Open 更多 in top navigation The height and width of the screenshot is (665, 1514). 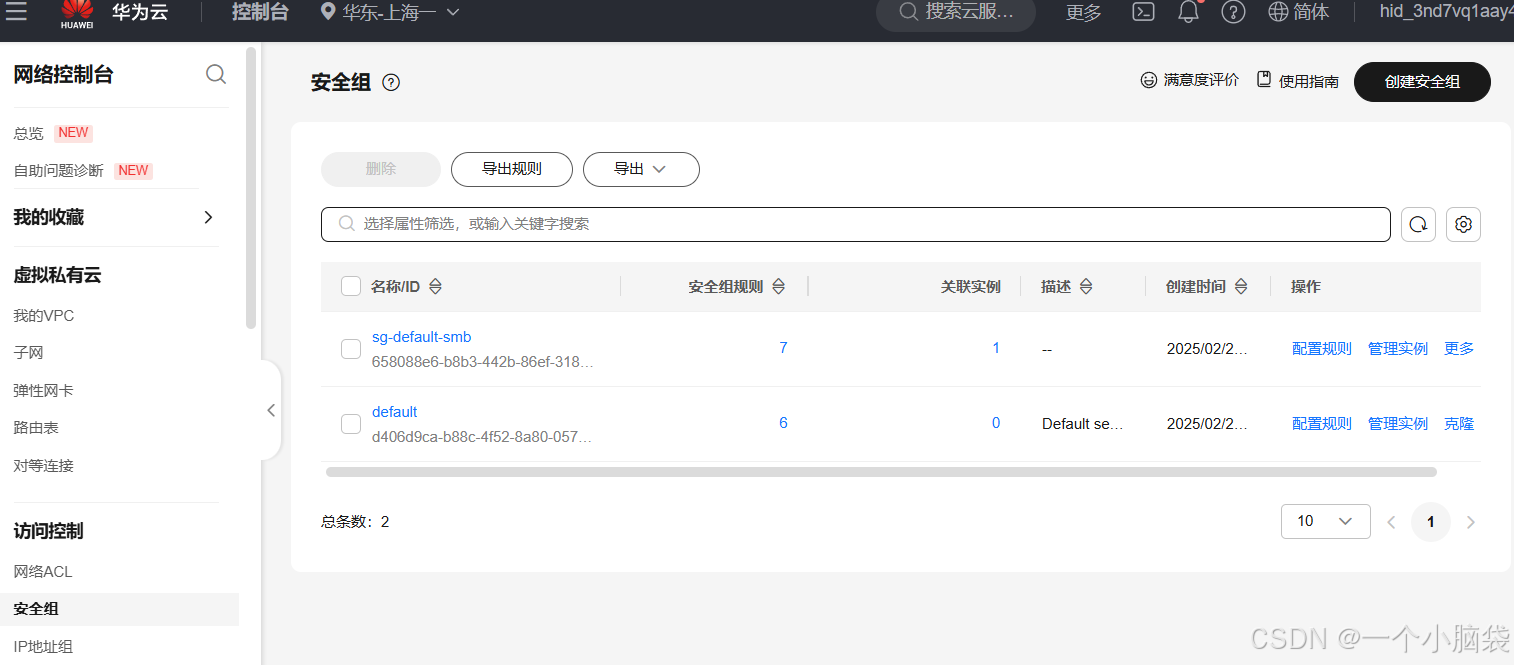coord(1083,13)
